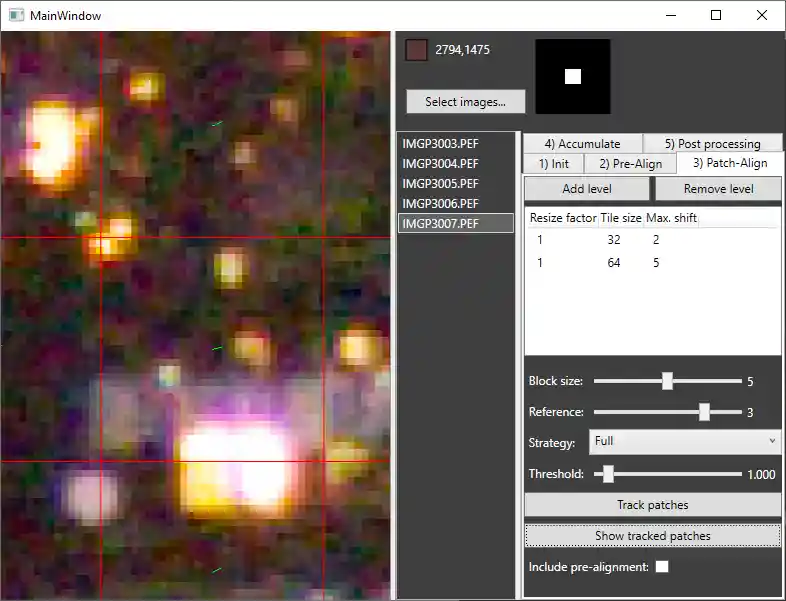Select the level row with tile size 64
The width and height of the screenshot is (786, 601).
point(652,263)
